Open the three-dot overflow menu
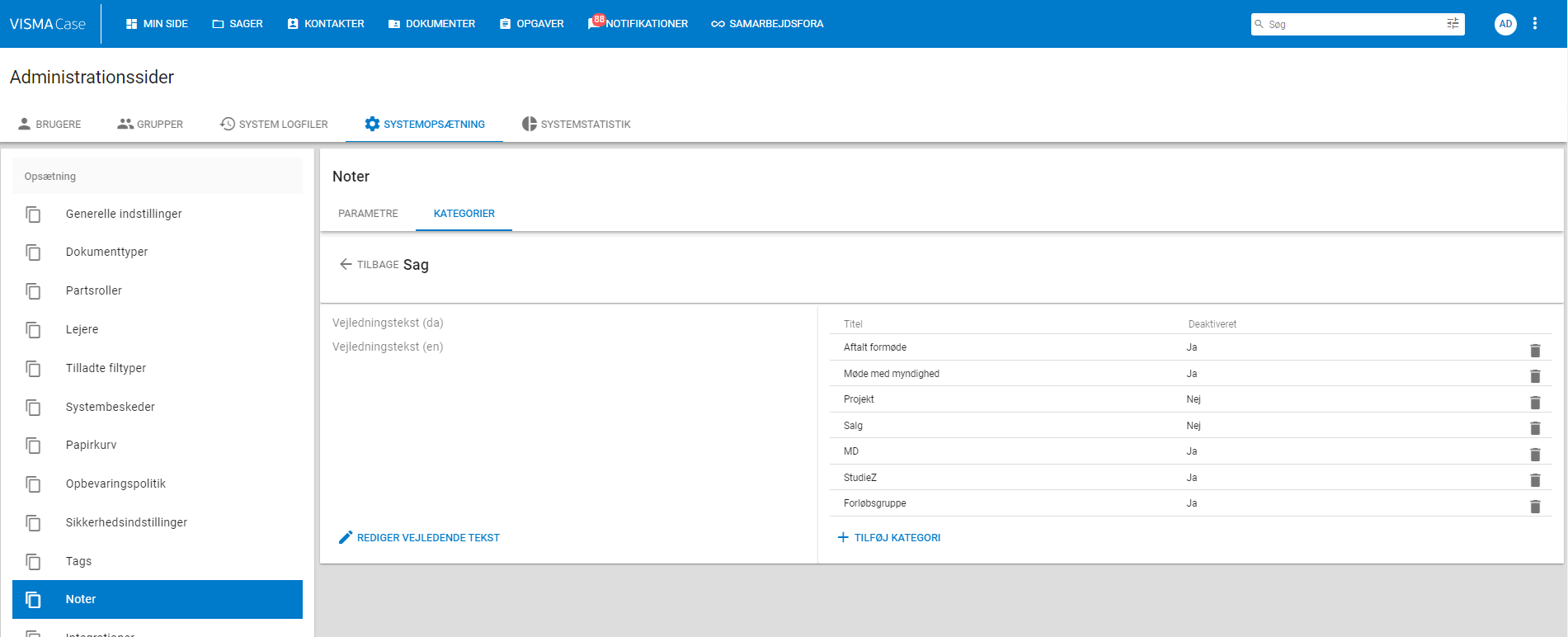 1535,24
